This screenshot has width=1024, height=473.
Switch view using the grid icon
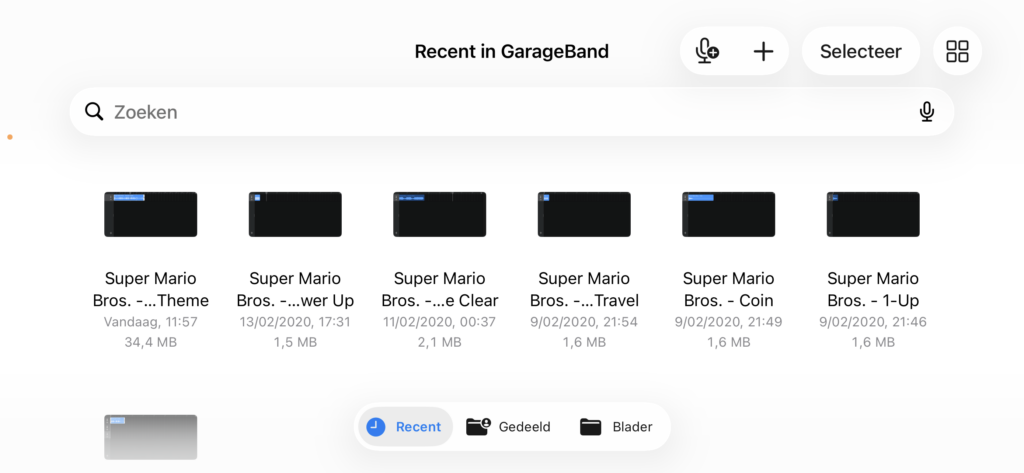point(957,51)
